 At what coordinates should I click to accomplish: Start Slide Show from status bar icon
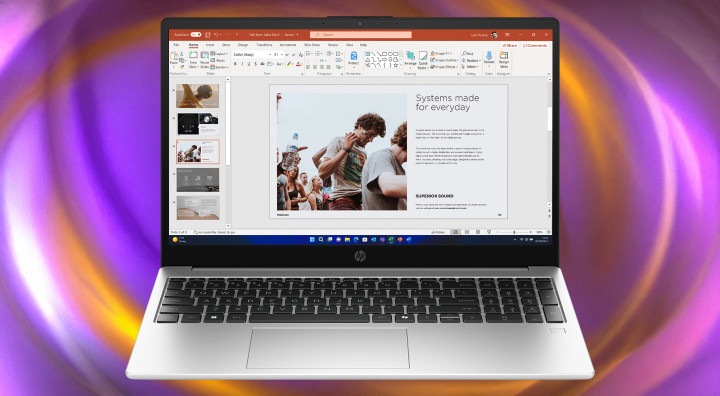489,232
